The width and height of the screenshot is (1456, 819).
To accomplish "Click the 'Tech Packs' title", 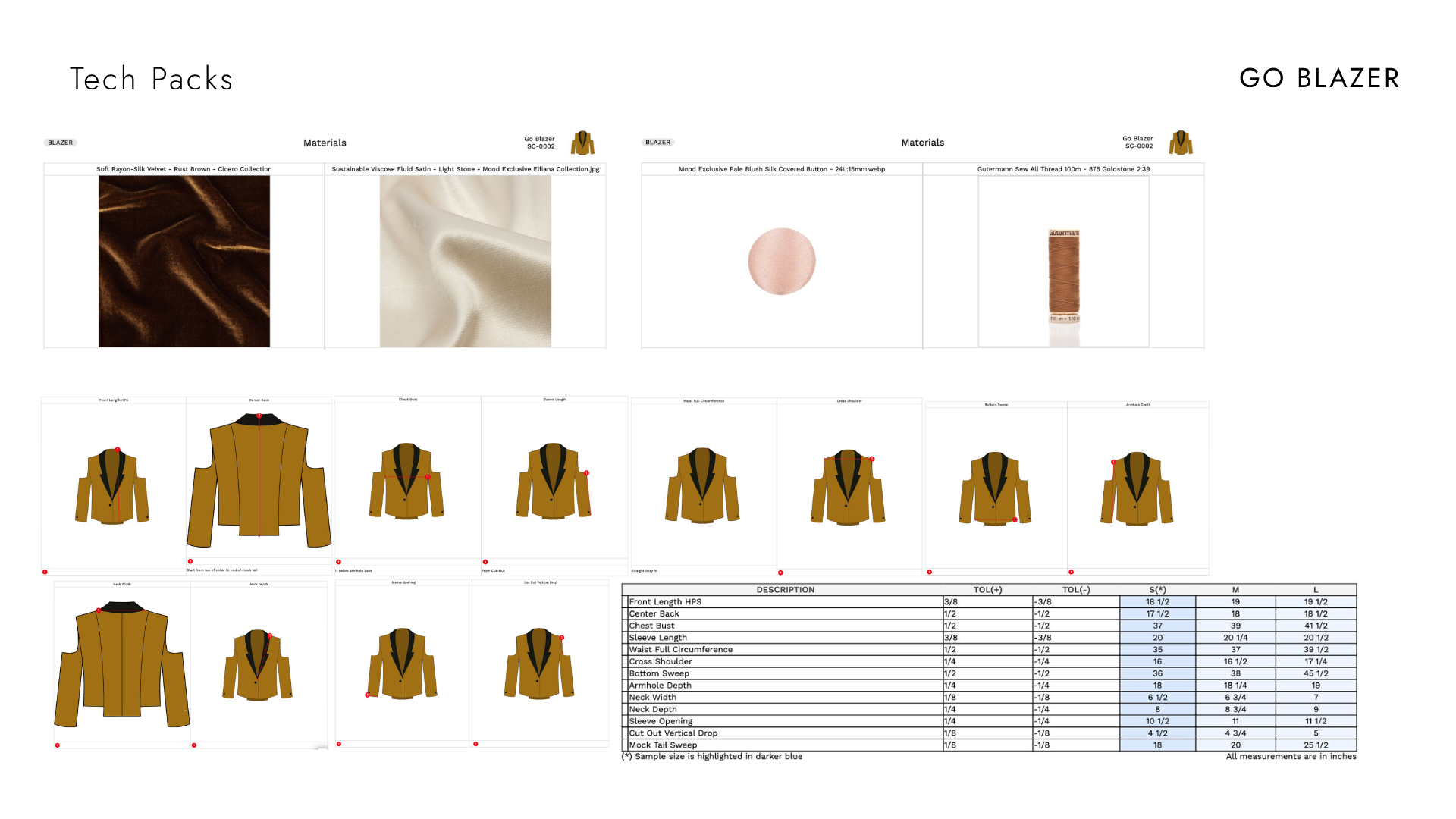I will (151, 79).
